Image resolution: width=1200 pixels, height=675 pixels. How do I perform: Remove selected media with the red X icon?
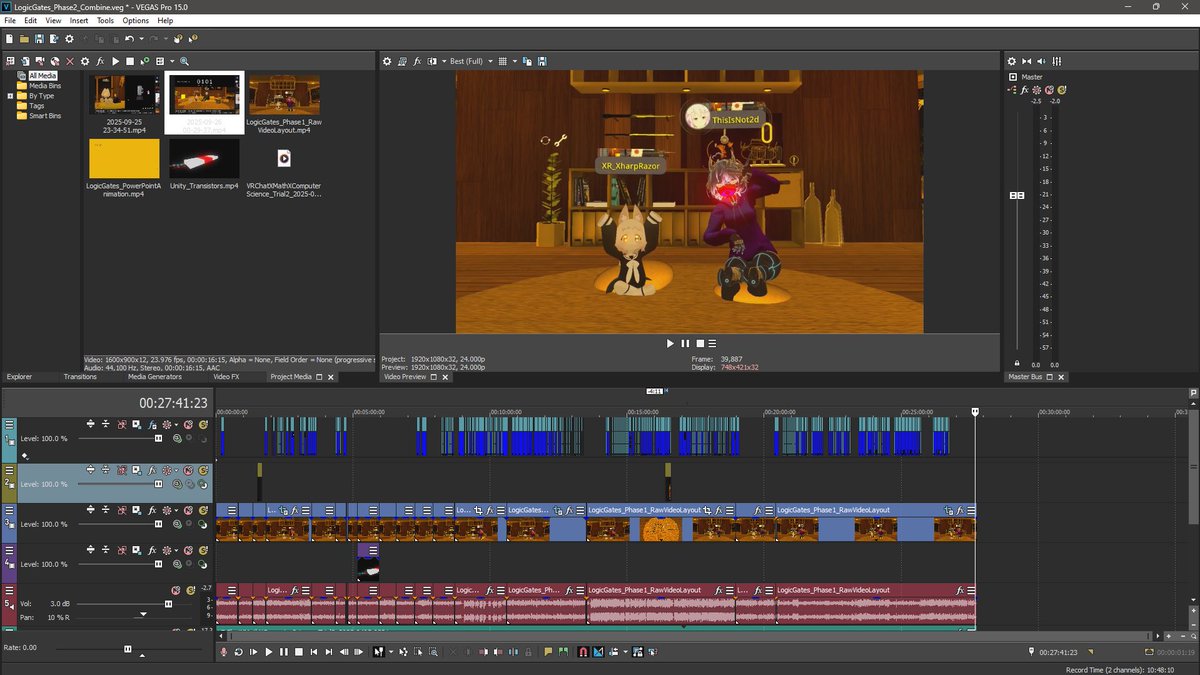[x=70, y=61]
